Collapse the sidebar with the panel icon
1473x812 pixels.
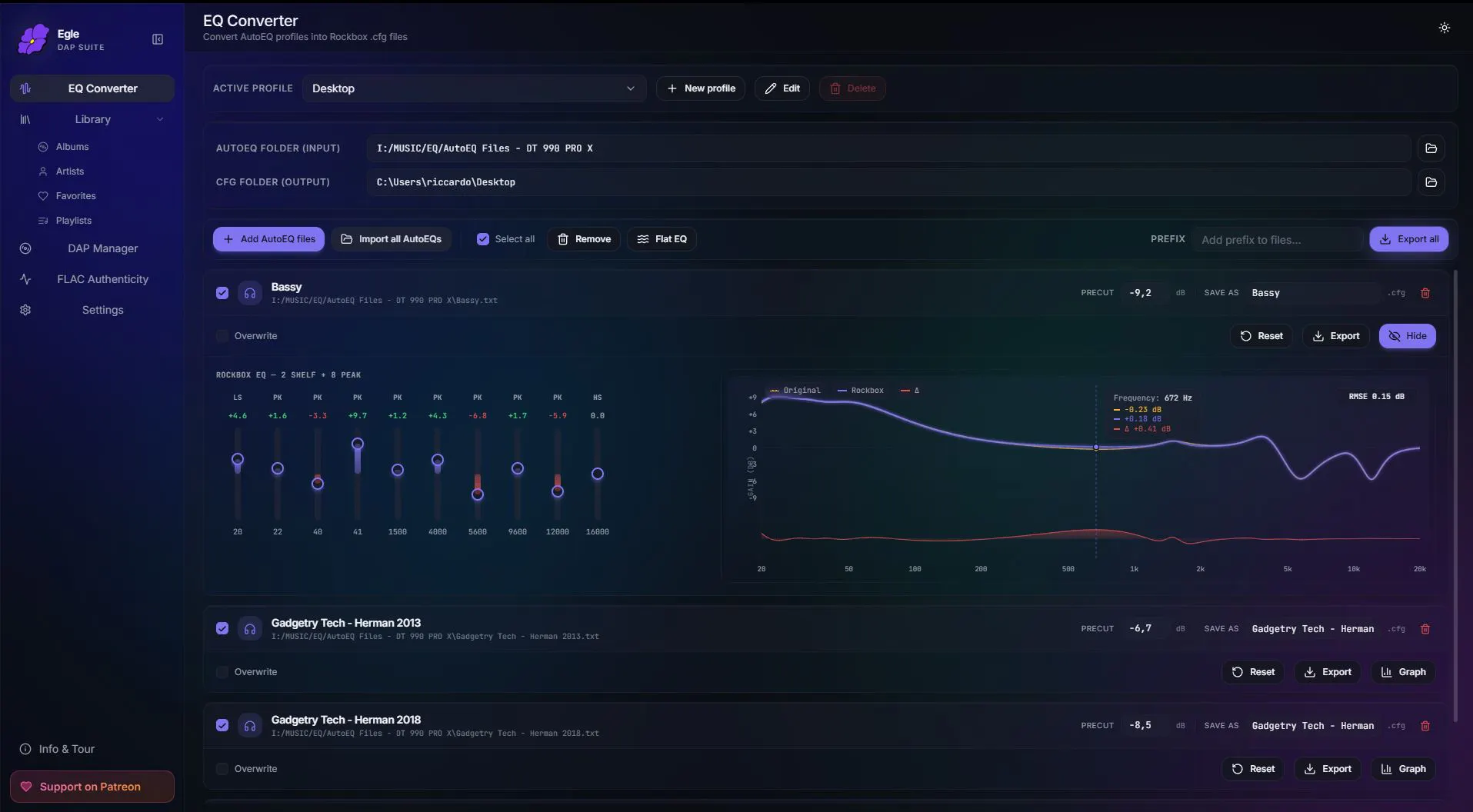point(158,39)
